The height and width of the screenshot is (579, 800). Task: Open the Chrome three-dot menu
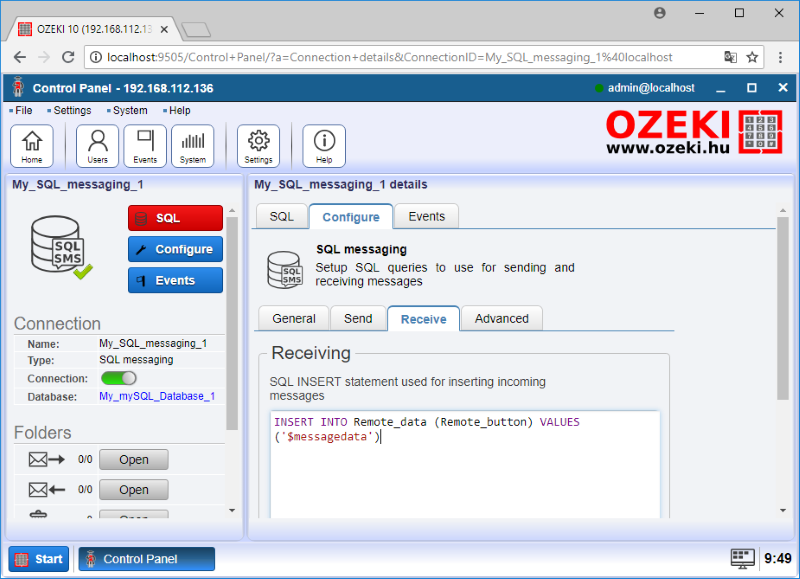[x=780, y=57]
